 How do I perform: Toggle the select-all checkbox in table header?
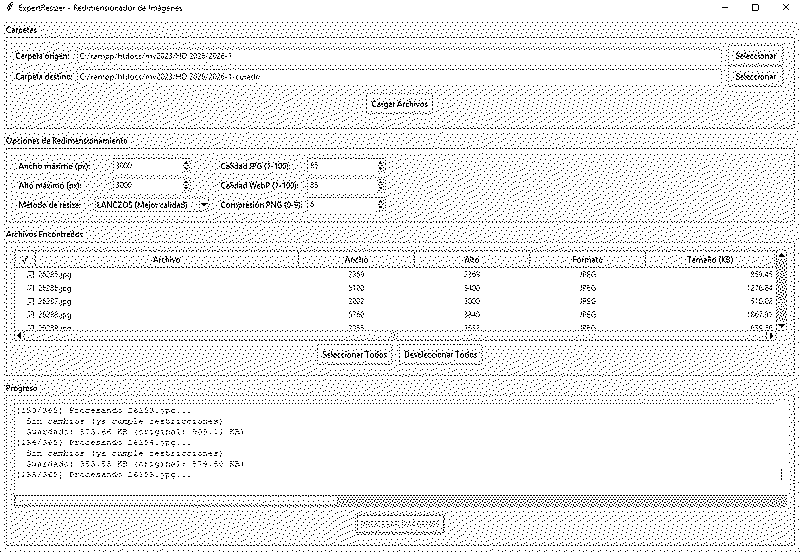tap(26, 260)
